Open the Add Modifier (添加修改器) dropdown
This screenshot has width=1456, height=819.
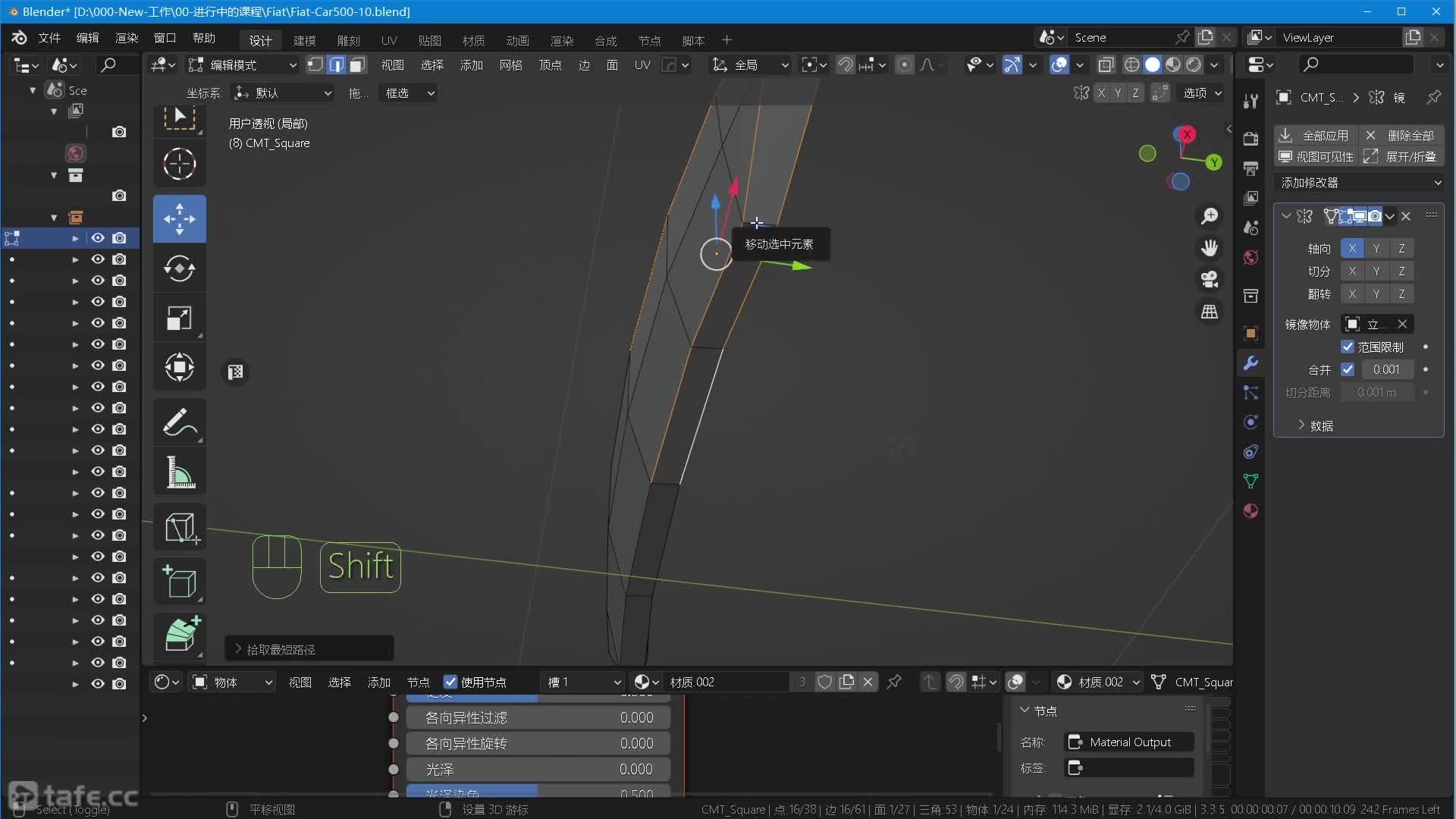point(1360,183)
